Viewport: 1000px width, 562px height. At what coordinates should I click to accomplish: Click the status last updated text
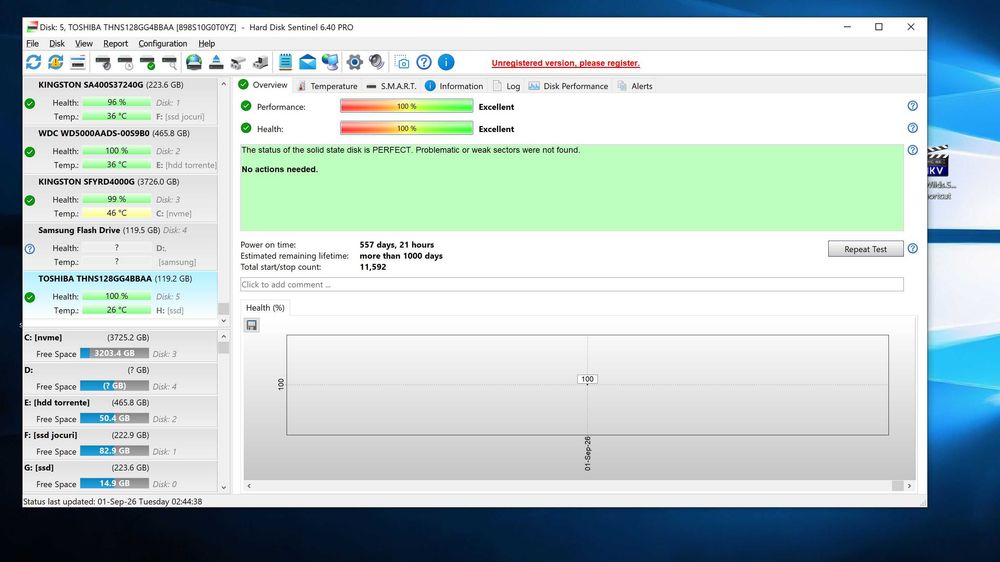[x=113, y=501]
